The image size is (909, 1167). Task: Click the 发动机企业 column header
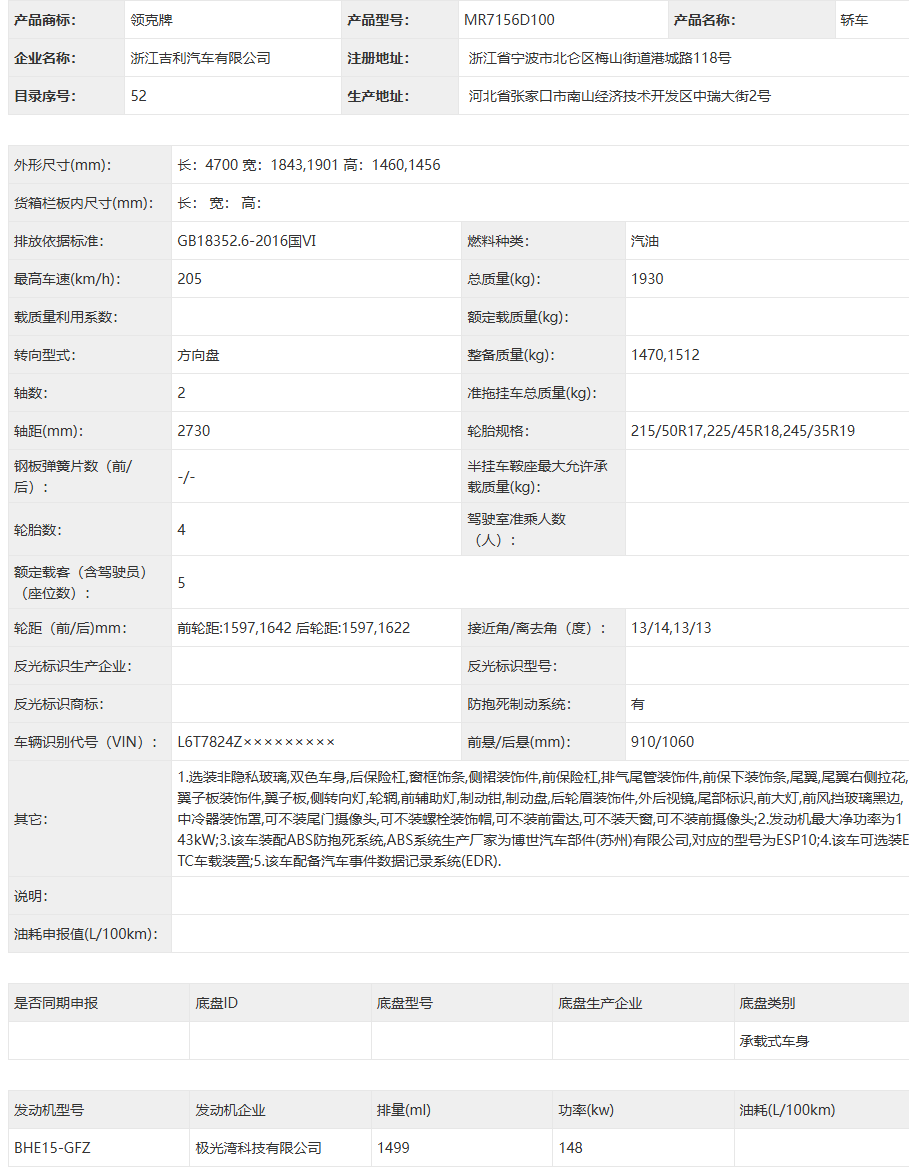point(230,1110)
